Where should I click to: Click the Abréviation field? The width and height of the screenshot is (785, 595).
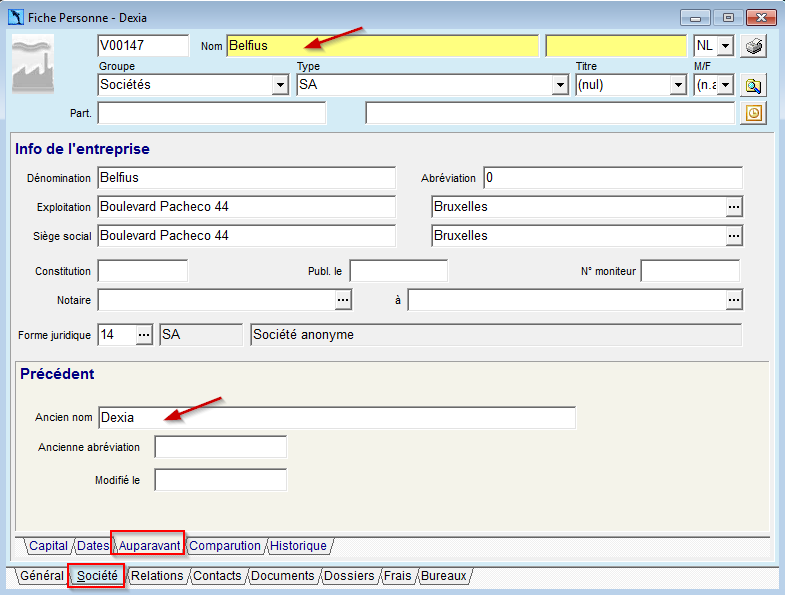point(613,178)
